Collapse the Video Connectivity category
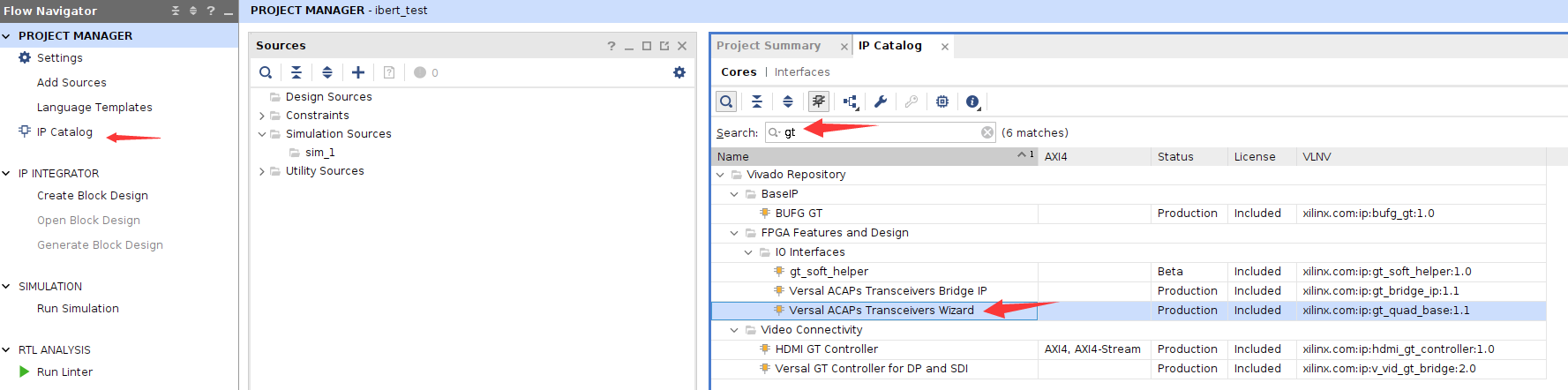1568x390 pixels. [734, 330]
